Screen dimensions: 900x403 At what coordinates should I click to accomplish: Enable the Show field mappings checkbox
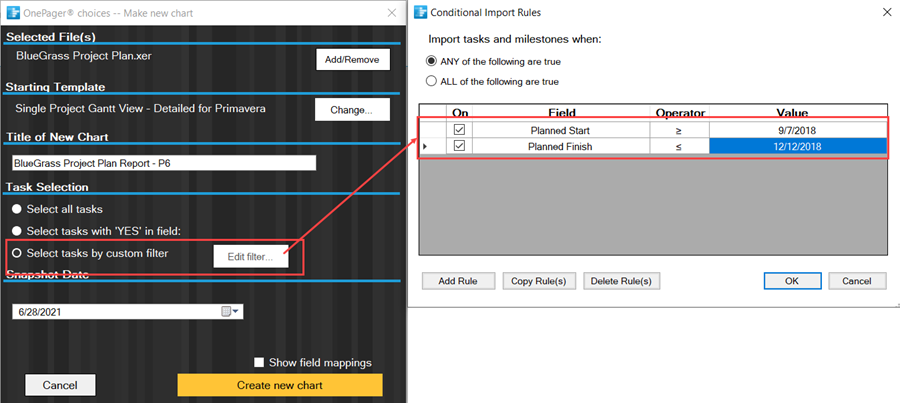[259, 363]
